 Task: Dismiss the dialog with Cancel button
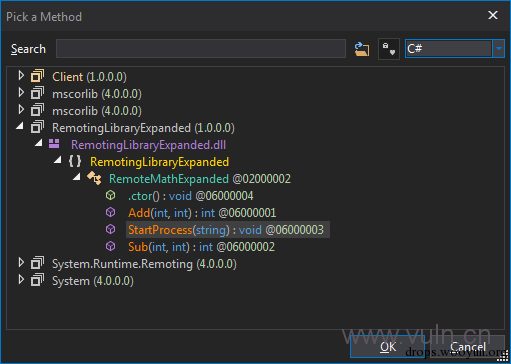coord(467,347)
